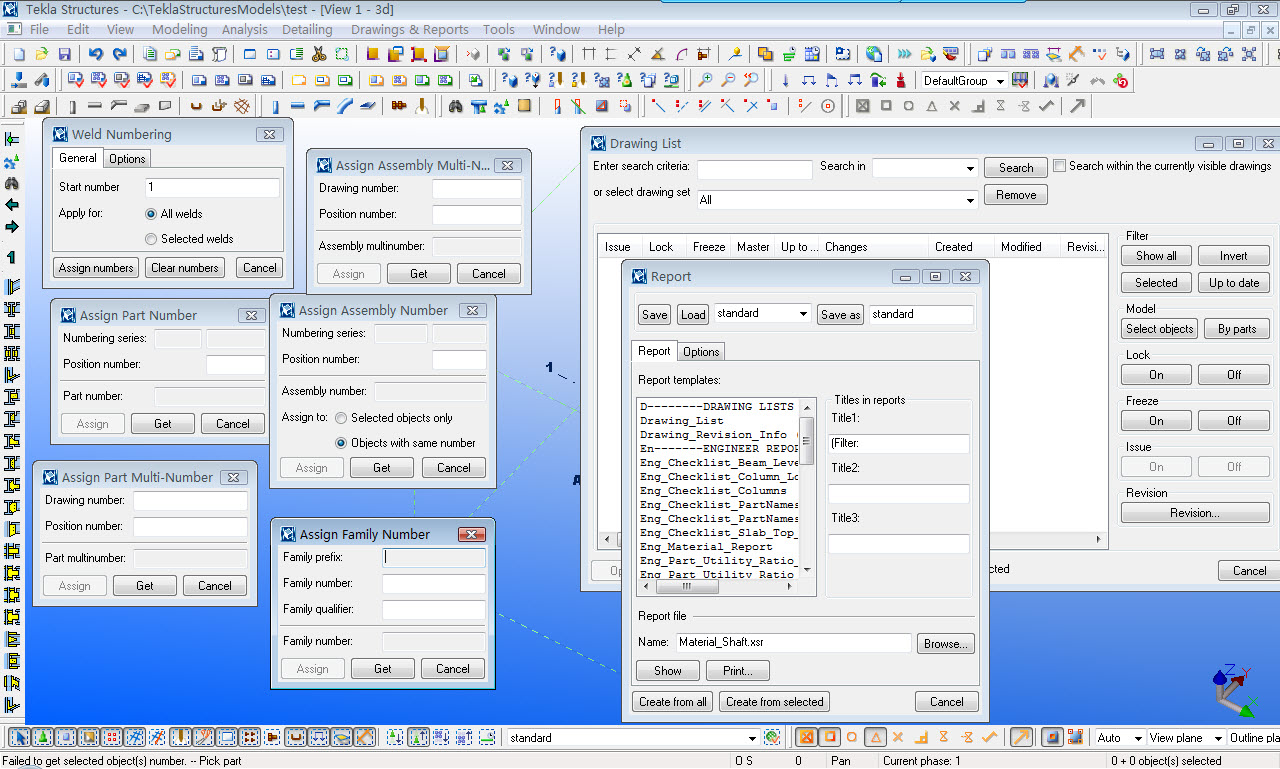The width and height of the screenshot is (1280, 769).
Task: Click the large arrow icon at the snap toolbar end
Action: pos(1077,106)
